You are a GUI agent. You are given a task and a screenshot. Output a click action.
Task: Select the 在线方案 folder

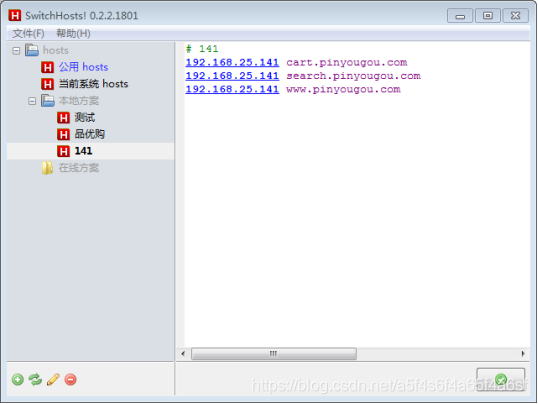[x=79, y=168]
